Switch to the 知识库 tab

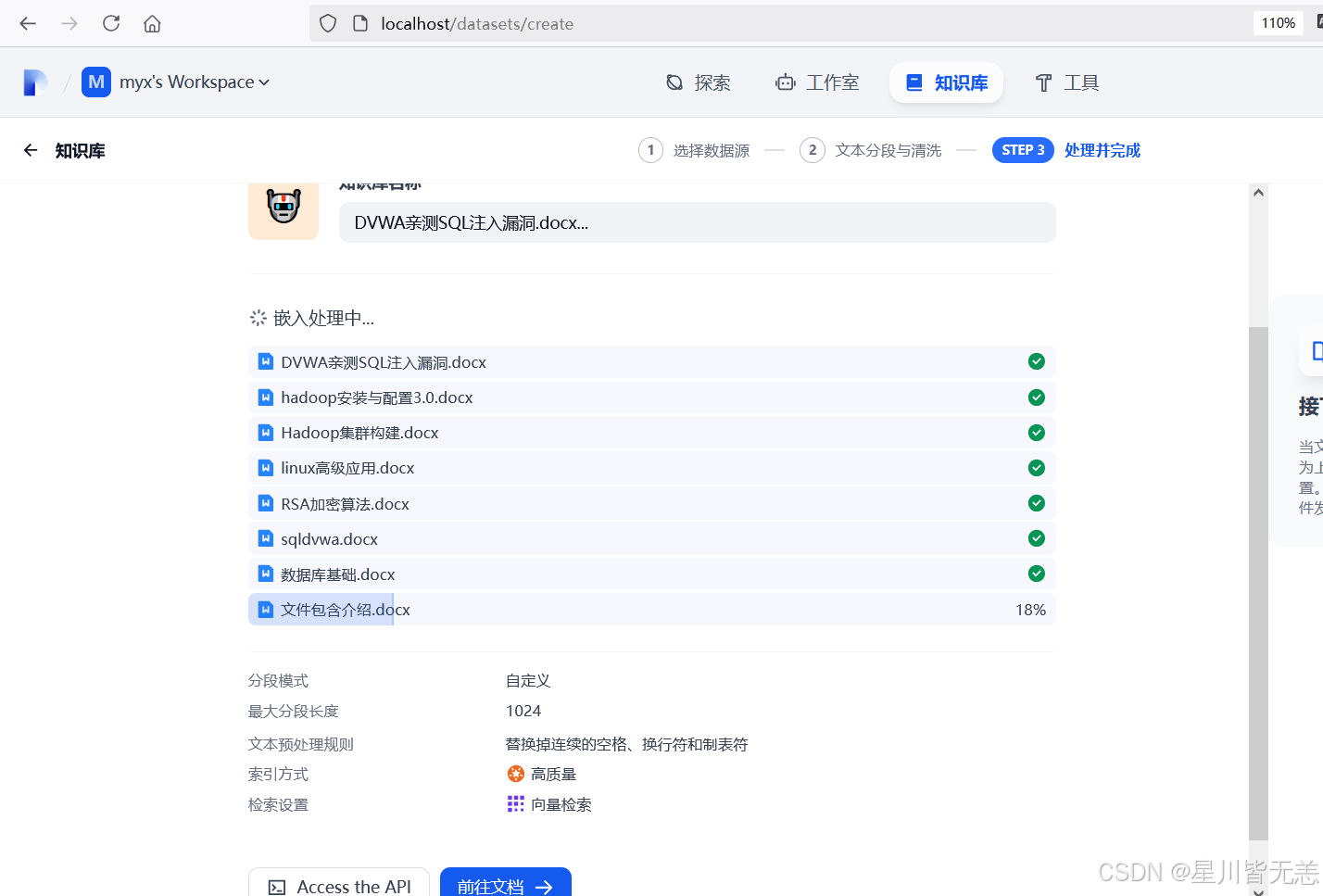pos(946,82)
